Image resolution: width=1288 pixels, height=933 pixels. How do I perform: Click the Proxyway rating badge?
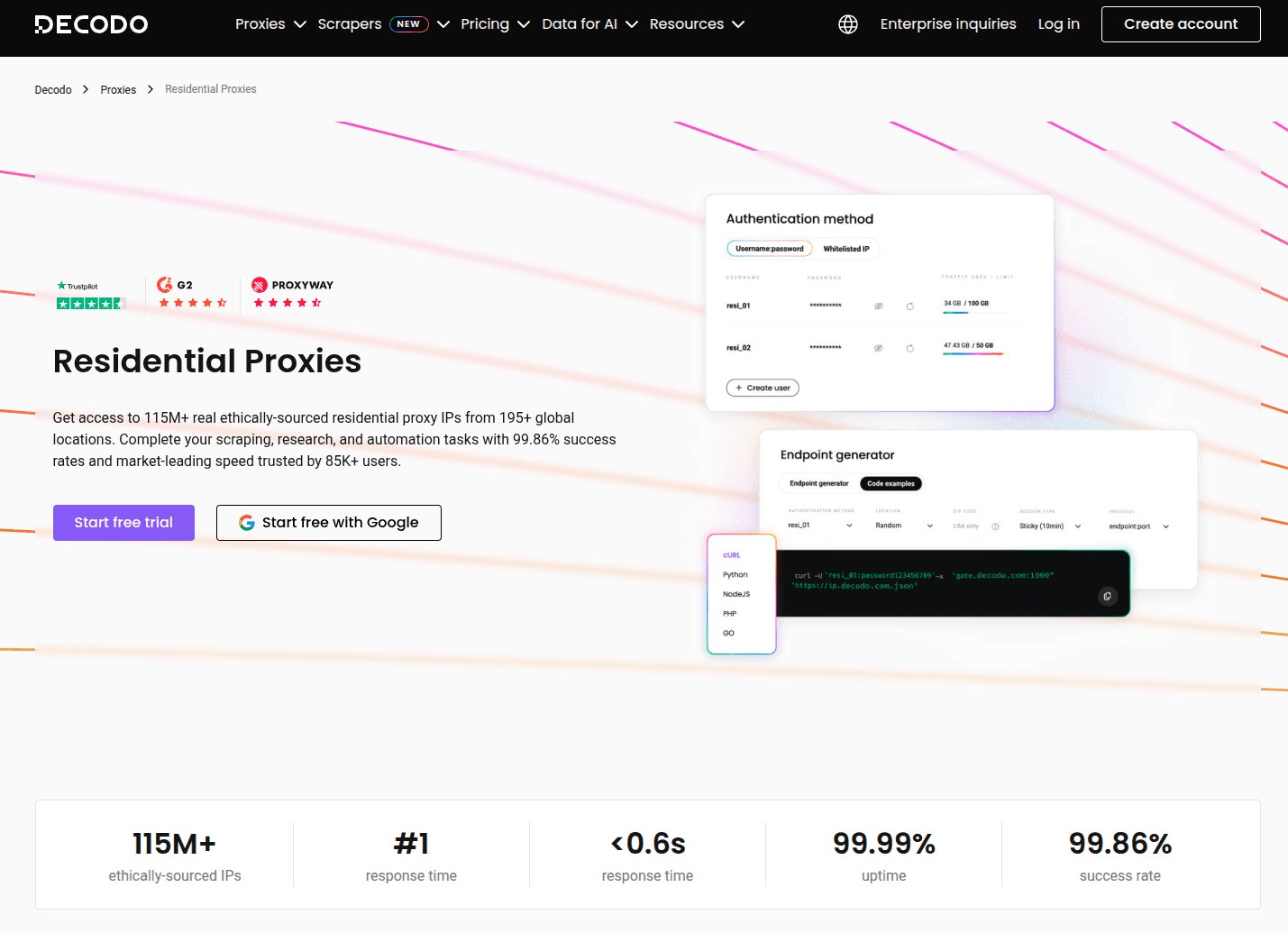click(x=292, y=294)
